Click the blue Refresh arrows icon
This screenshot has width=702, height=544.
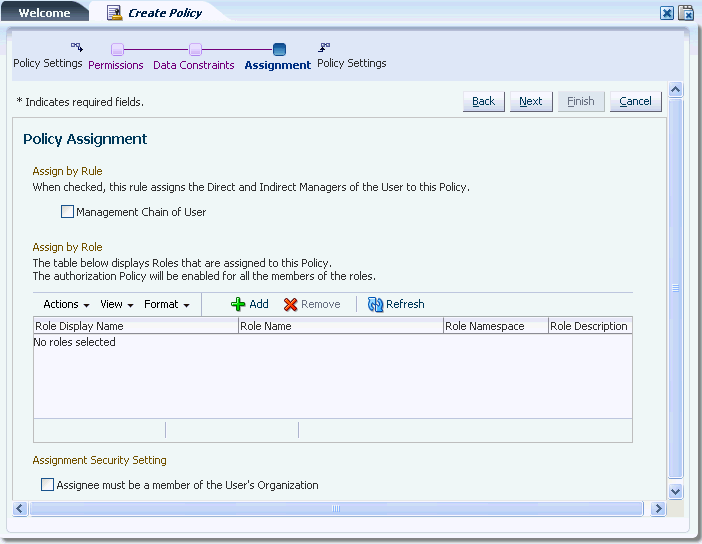tap(375, 304)
